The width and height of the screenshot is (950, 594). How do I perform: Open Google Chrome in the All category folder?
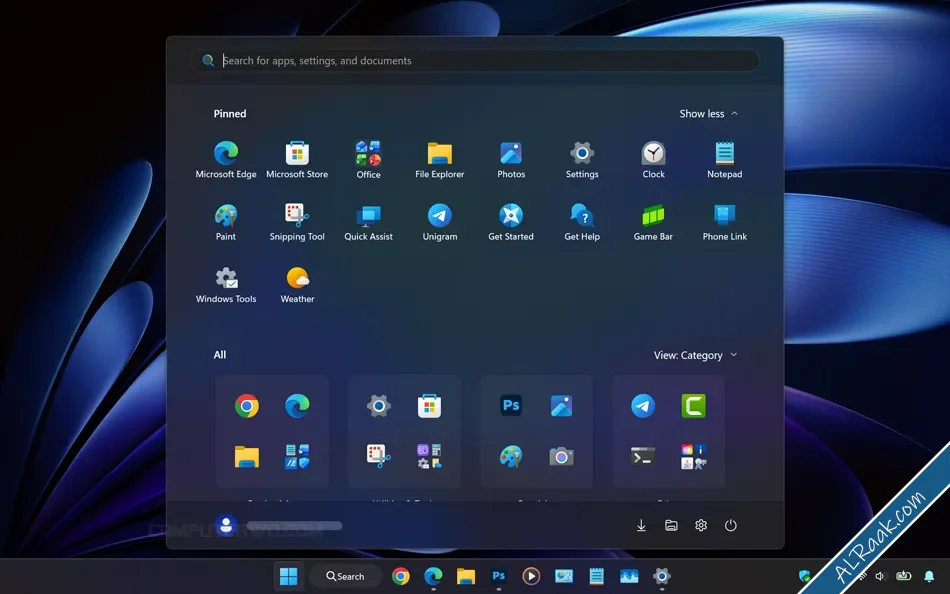[x=247, y=405]
